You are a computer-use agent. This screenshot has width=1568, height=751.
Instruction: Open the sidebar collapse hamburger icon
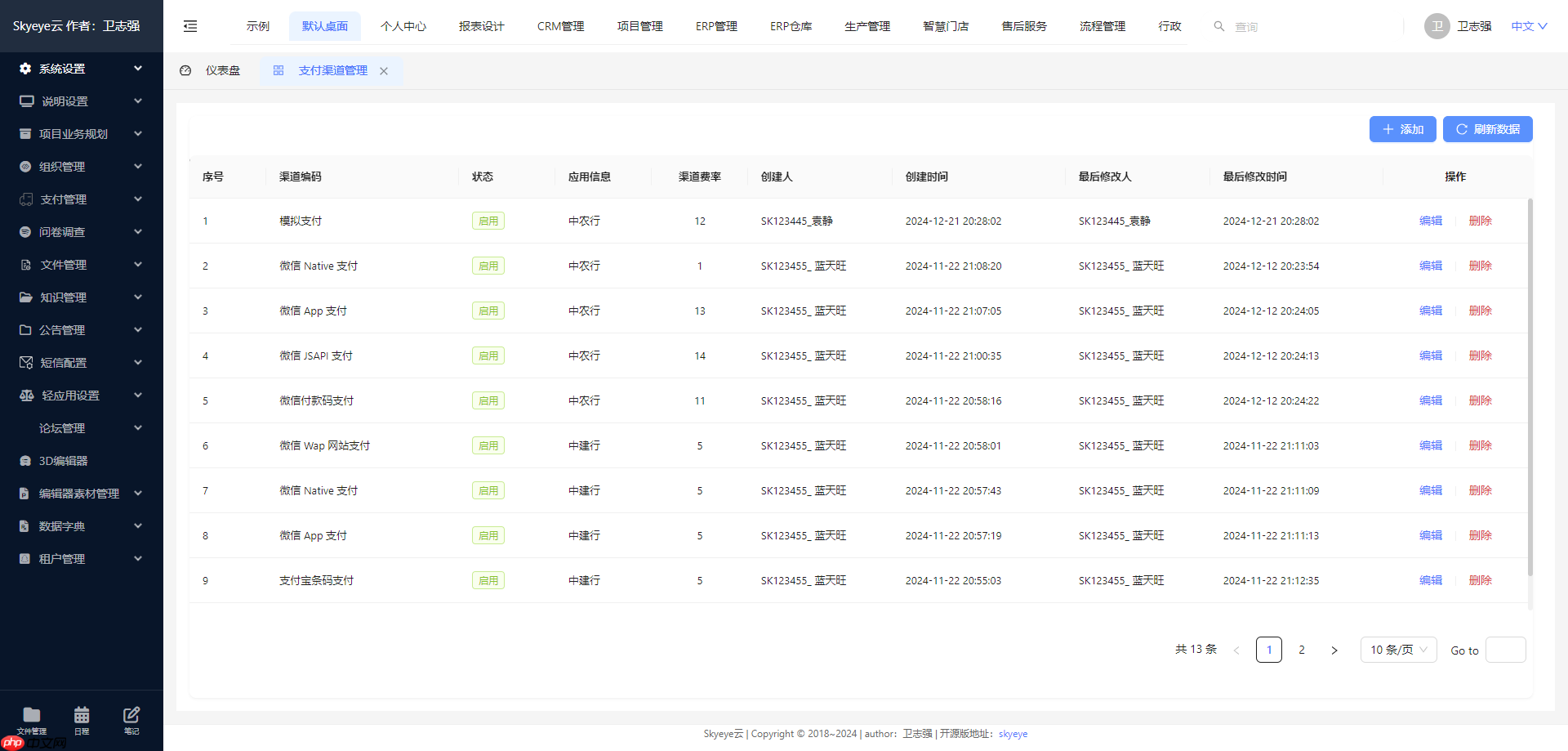190,25
